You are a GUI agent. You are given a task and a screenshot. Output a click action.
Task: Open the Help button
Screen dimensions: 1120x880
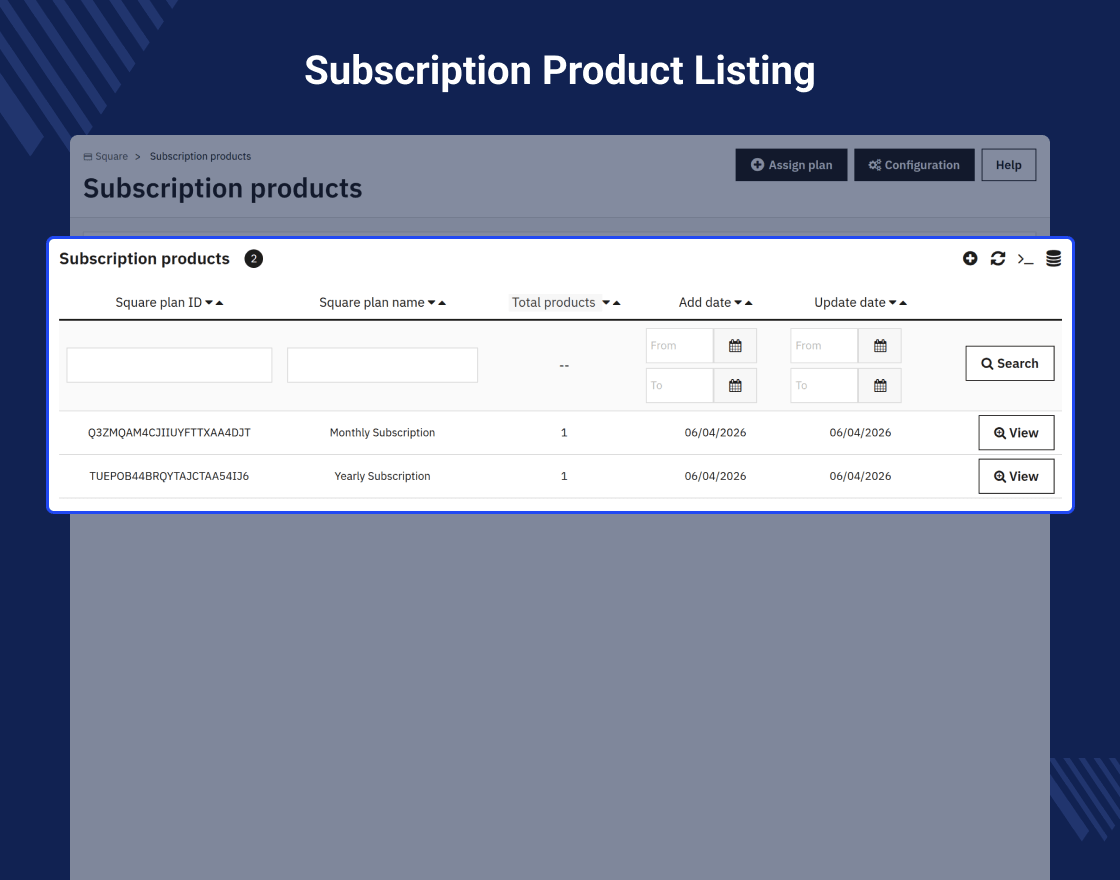(x=1009, y=165)
